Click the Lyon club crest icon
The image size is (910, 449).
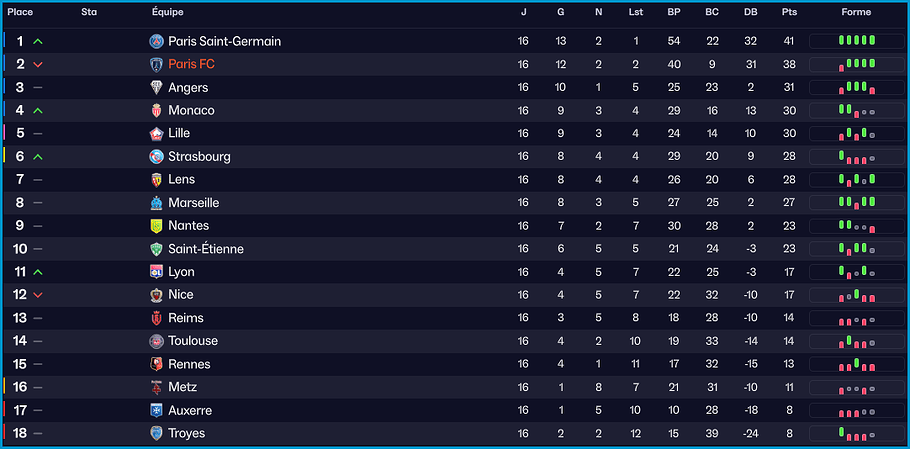click(156, 272)
